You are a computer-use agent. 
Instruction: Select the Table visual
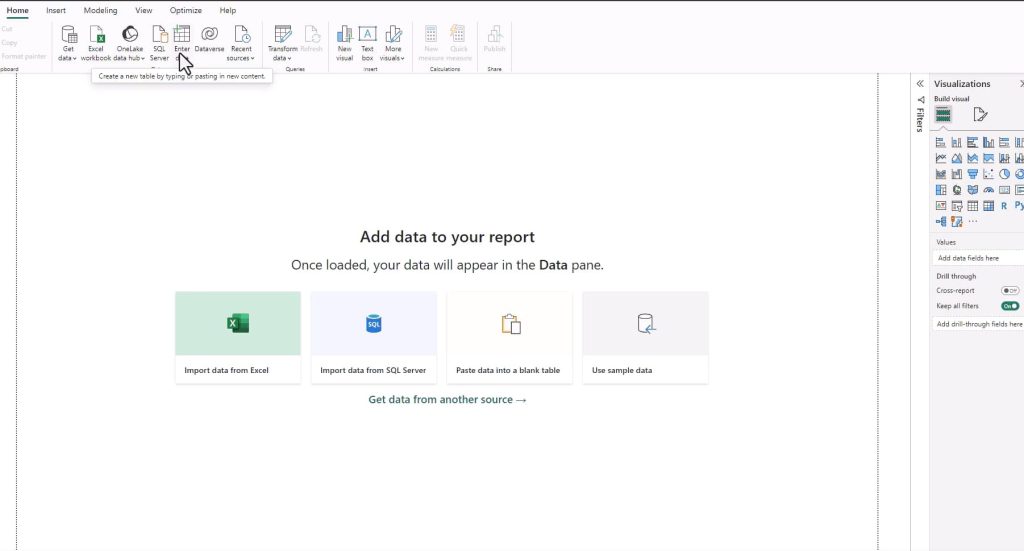tap(972, 206)
